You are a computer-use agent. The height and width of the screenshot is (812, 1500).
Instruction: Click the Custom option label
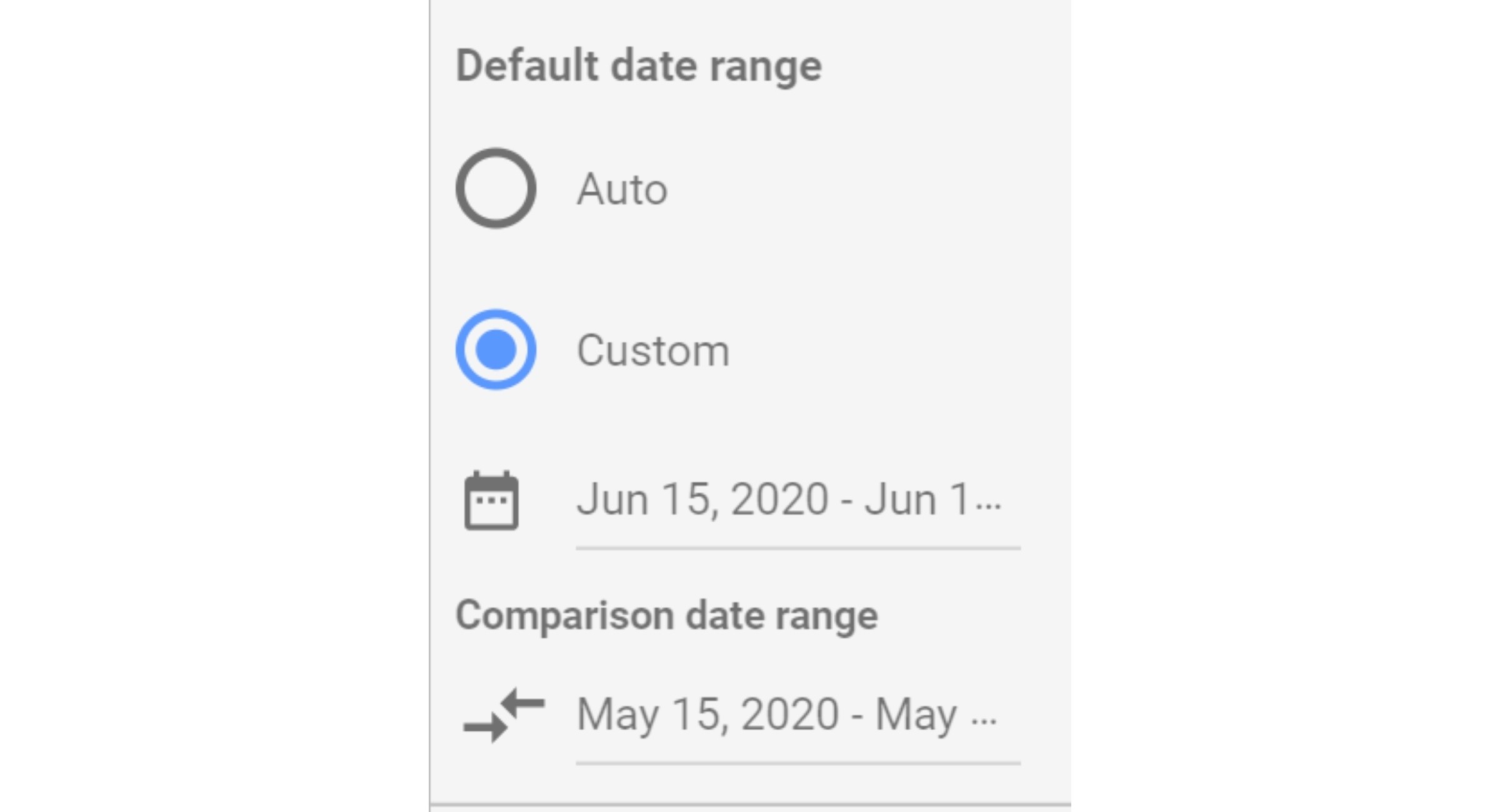[653, 350]
